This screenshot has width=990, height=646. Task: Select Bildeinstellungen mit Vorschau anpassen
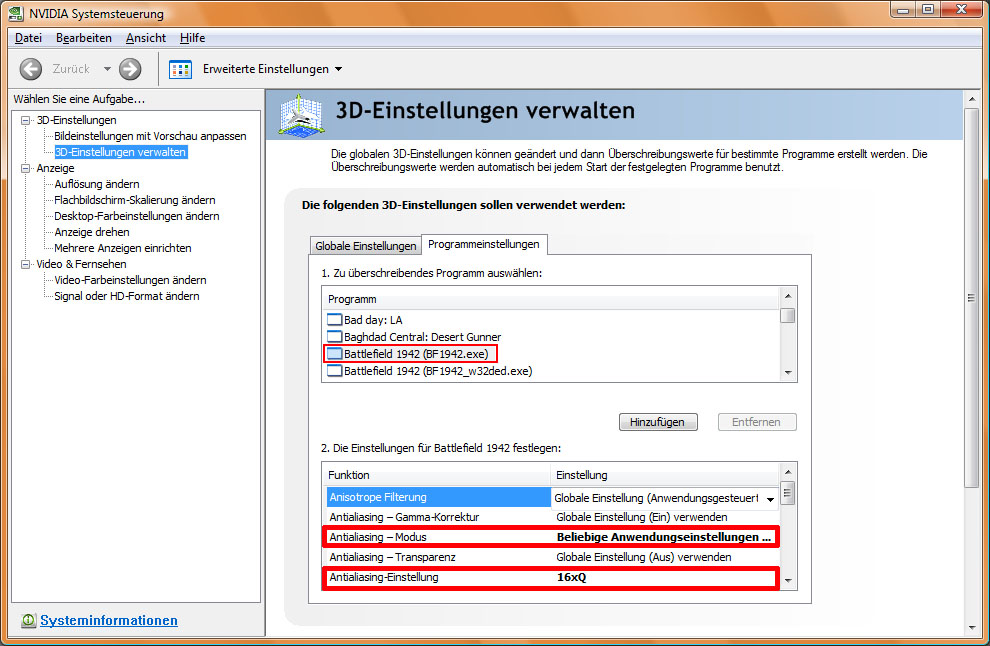point(150,136)
